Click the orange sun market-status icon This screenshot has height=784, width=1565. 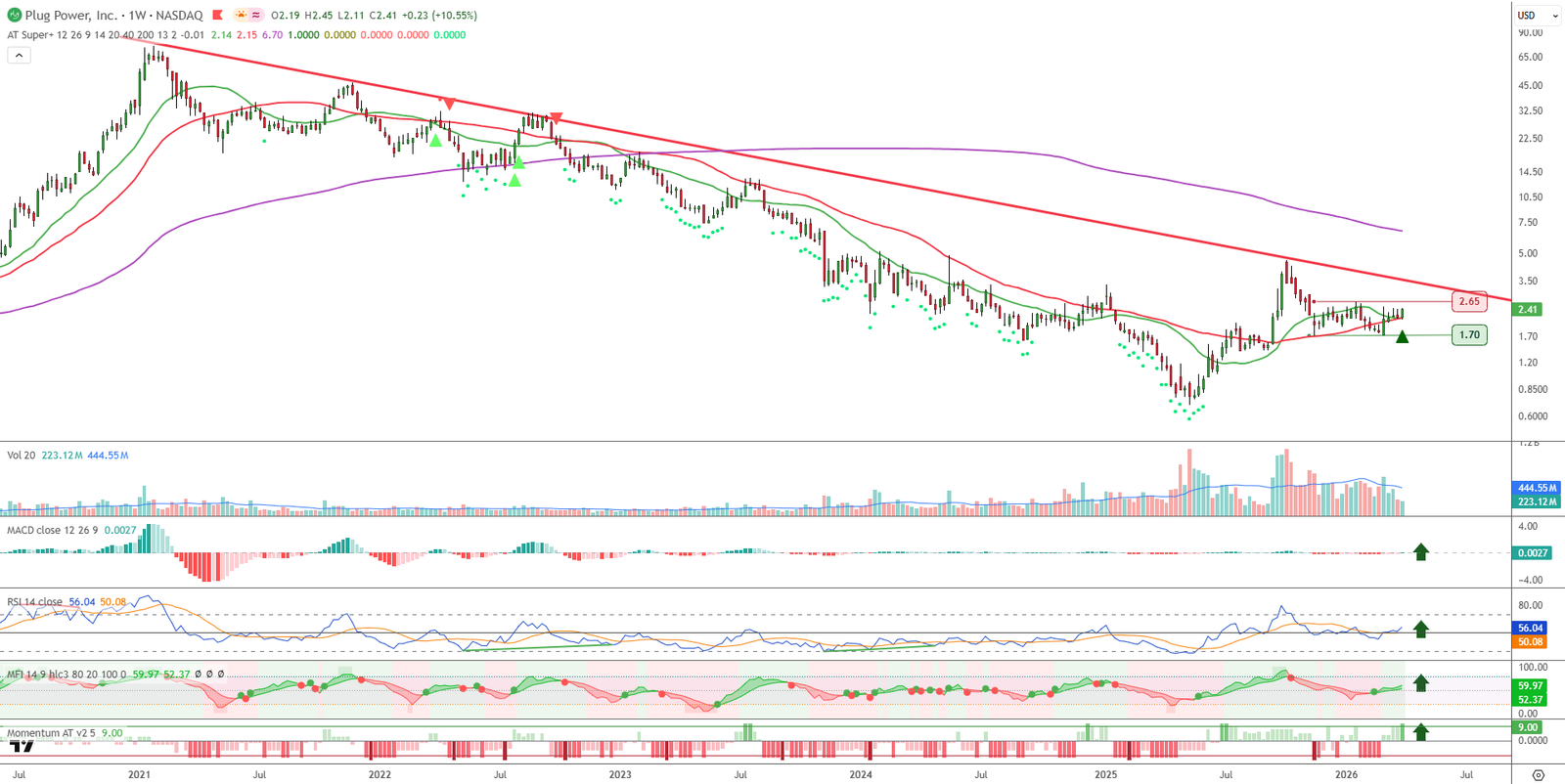241,16
